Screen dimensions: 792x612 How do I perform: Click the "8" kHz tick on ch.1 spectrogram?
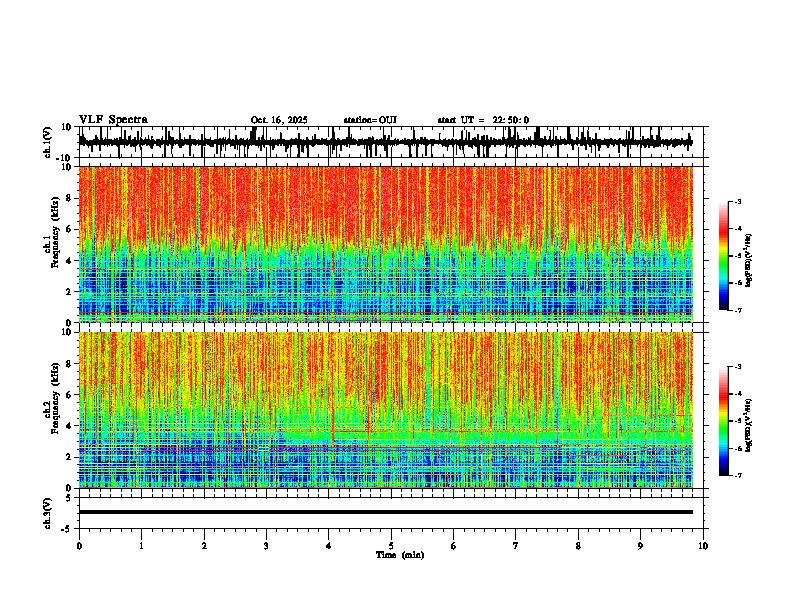click(x=70, y=198)
